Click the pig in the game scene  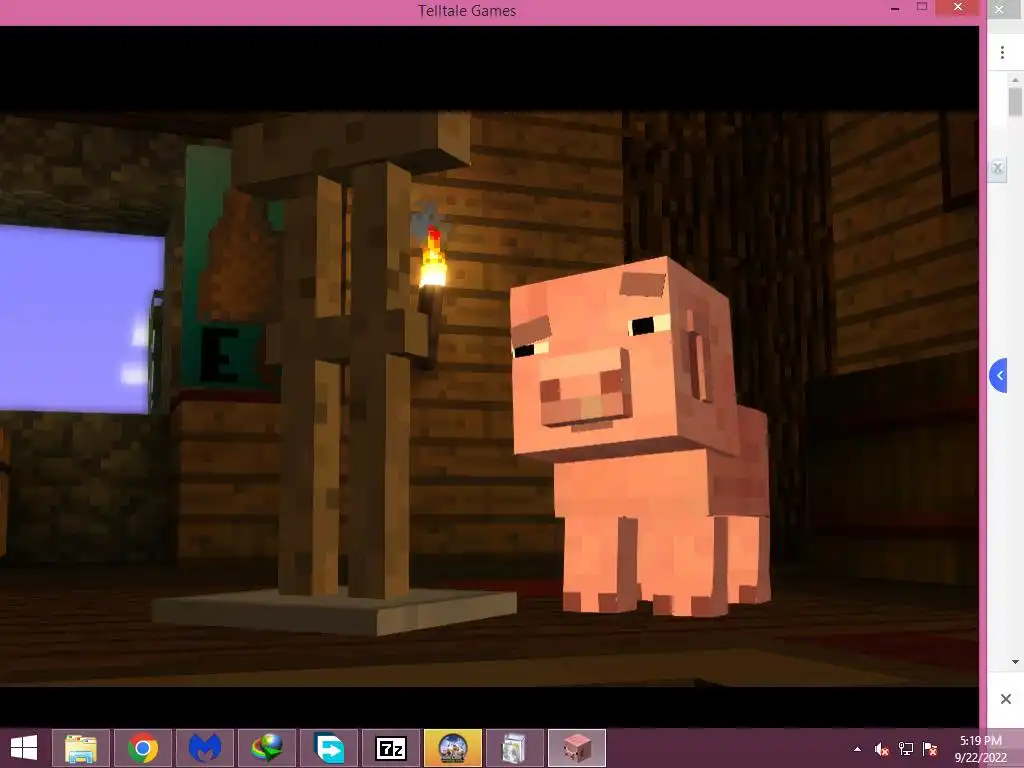pyautogui.click(x=639, y=436)
